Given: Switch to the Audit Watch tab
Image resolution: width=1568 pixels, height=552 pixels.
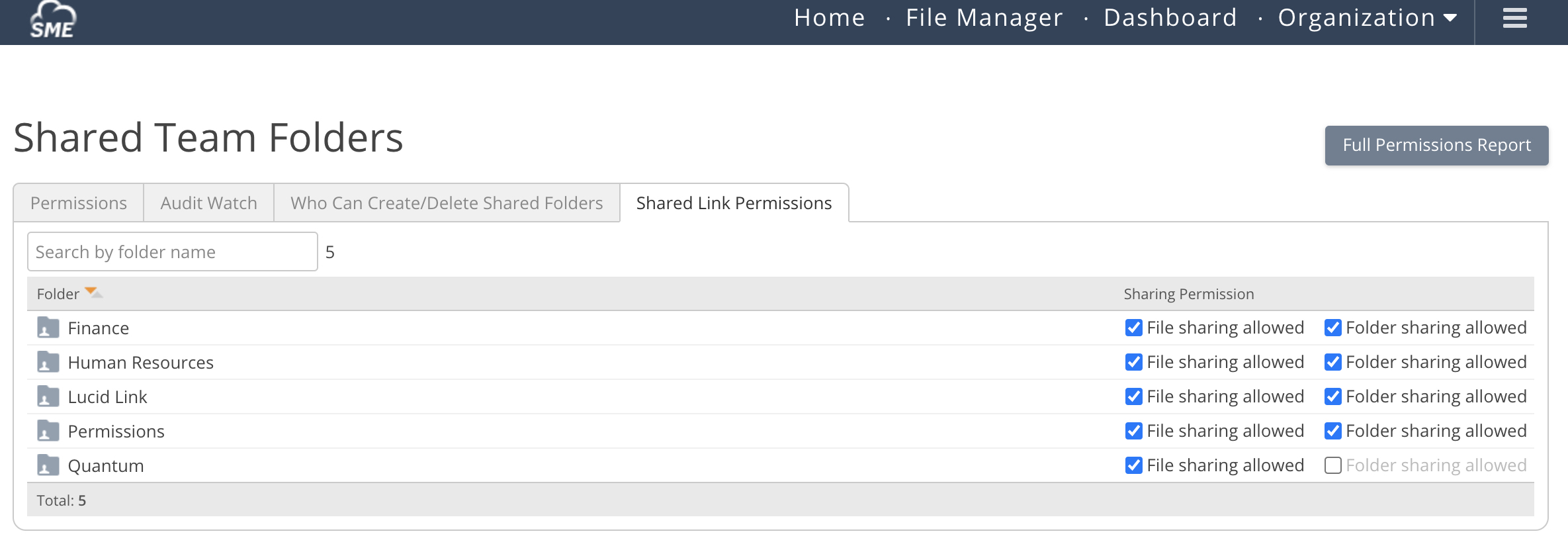Looking at the screenshot, I should (208, 203).
